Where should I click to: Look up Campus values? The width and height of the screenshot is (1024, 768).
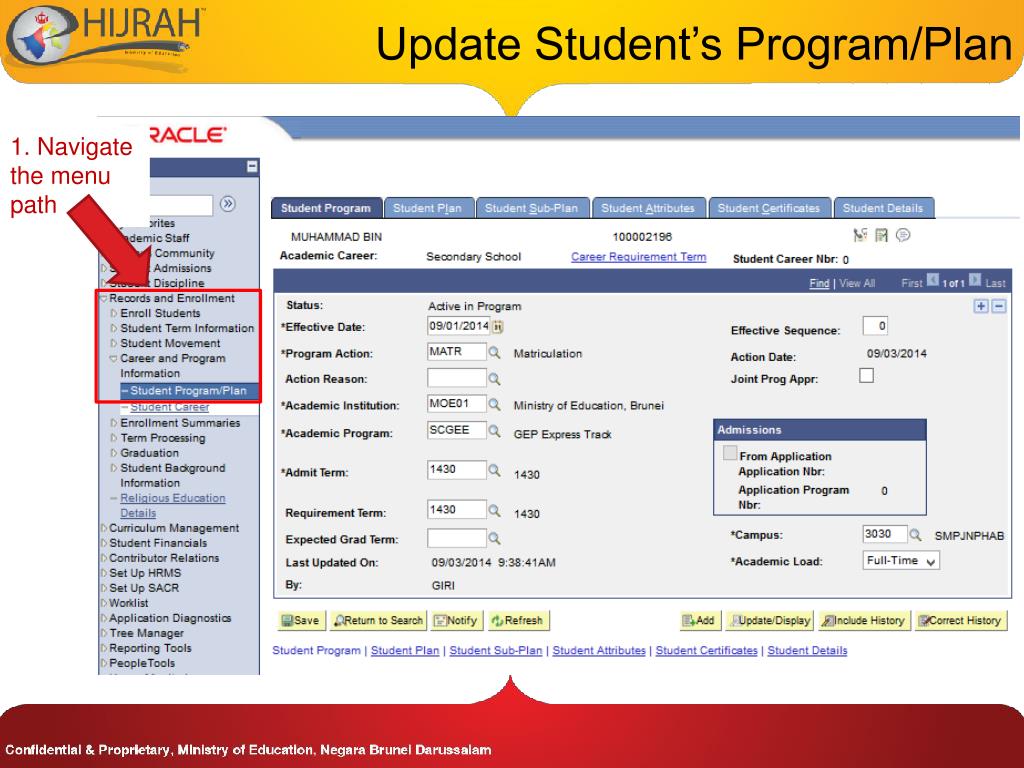916,535
